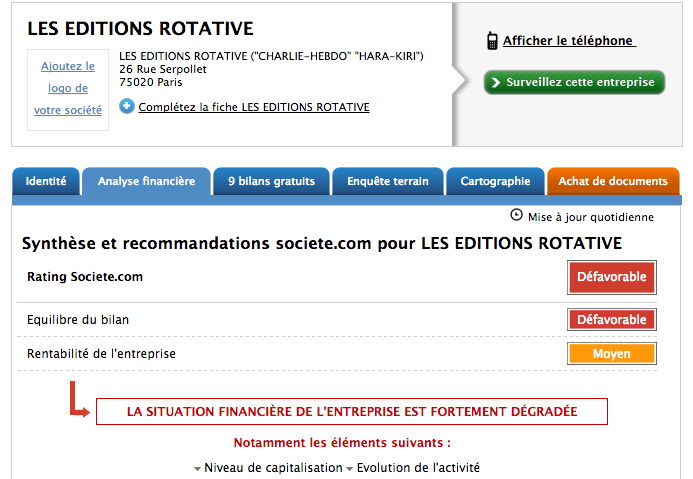The image size is (693, 479).
Task: Click the phone icon beside Afficher le téléphone
Action: click(x=492, y=41)
